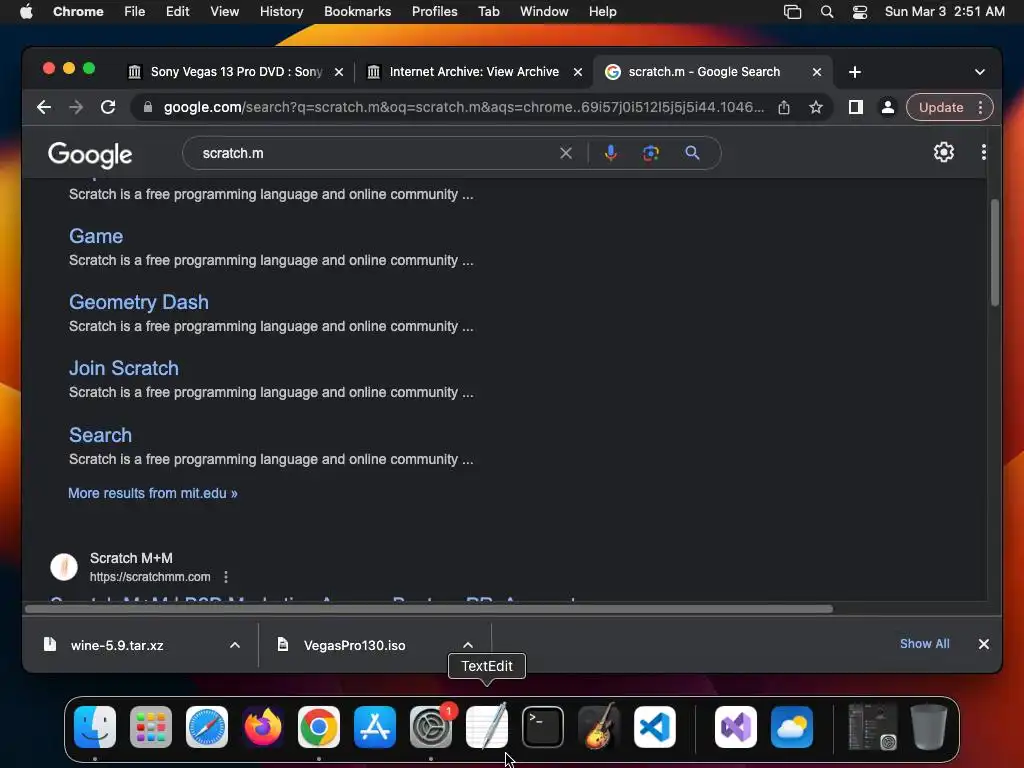Close the Sony Vegas 13 Pro tab
Screen dimensions: 1024x768
pos(339,72)
